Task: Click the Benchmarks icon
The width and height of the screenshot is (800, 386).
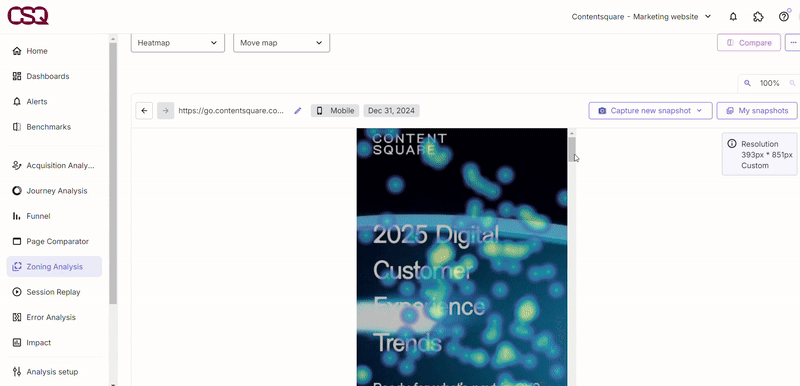Action: [17, 126]
